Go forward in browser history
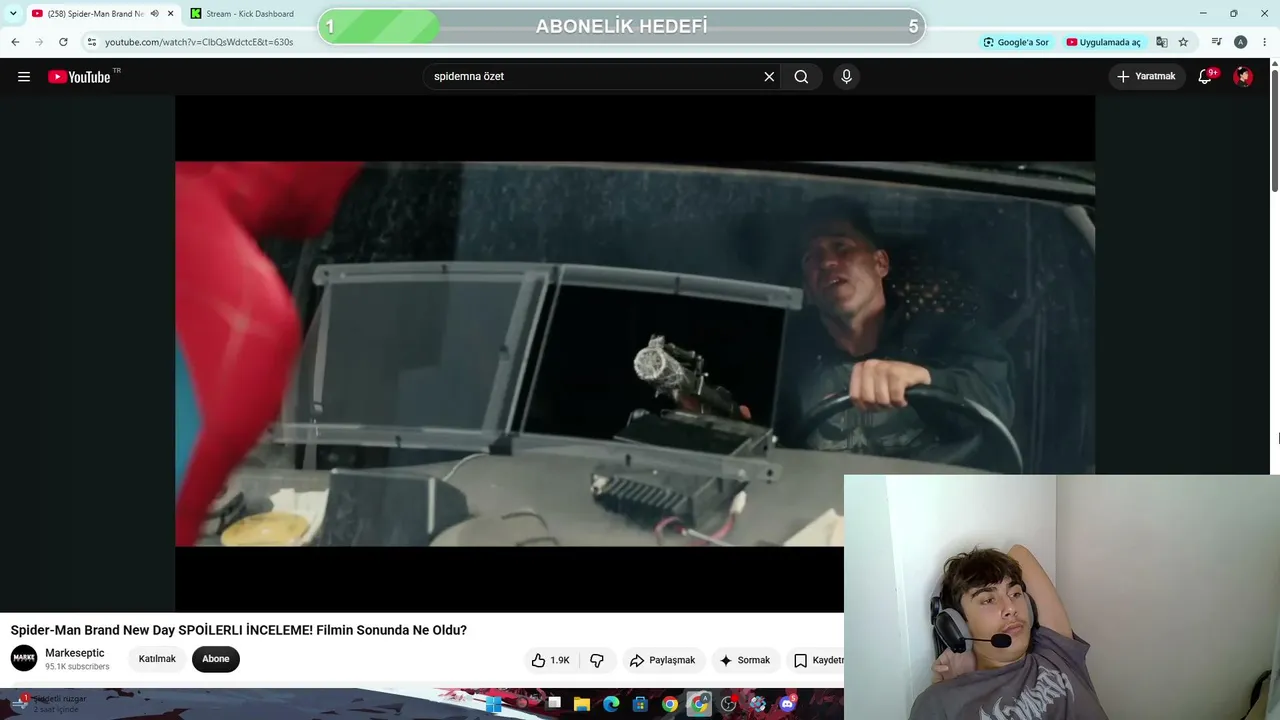Screen dimensions: 1280x720 [39, 42]
